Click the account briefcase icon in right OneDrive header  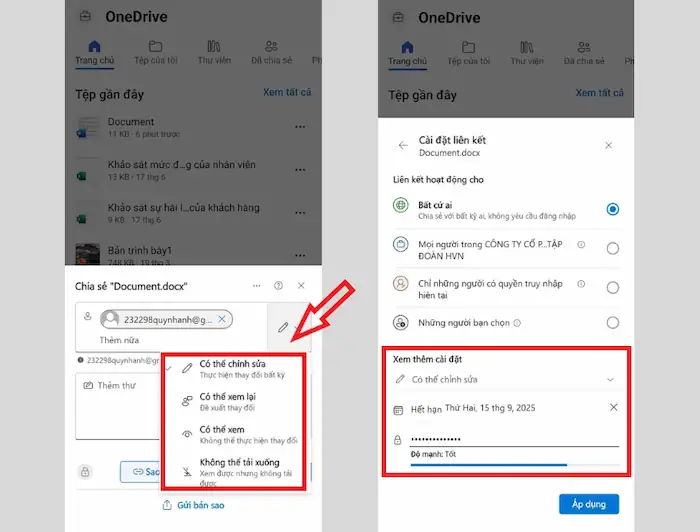(x=398, y=17)
